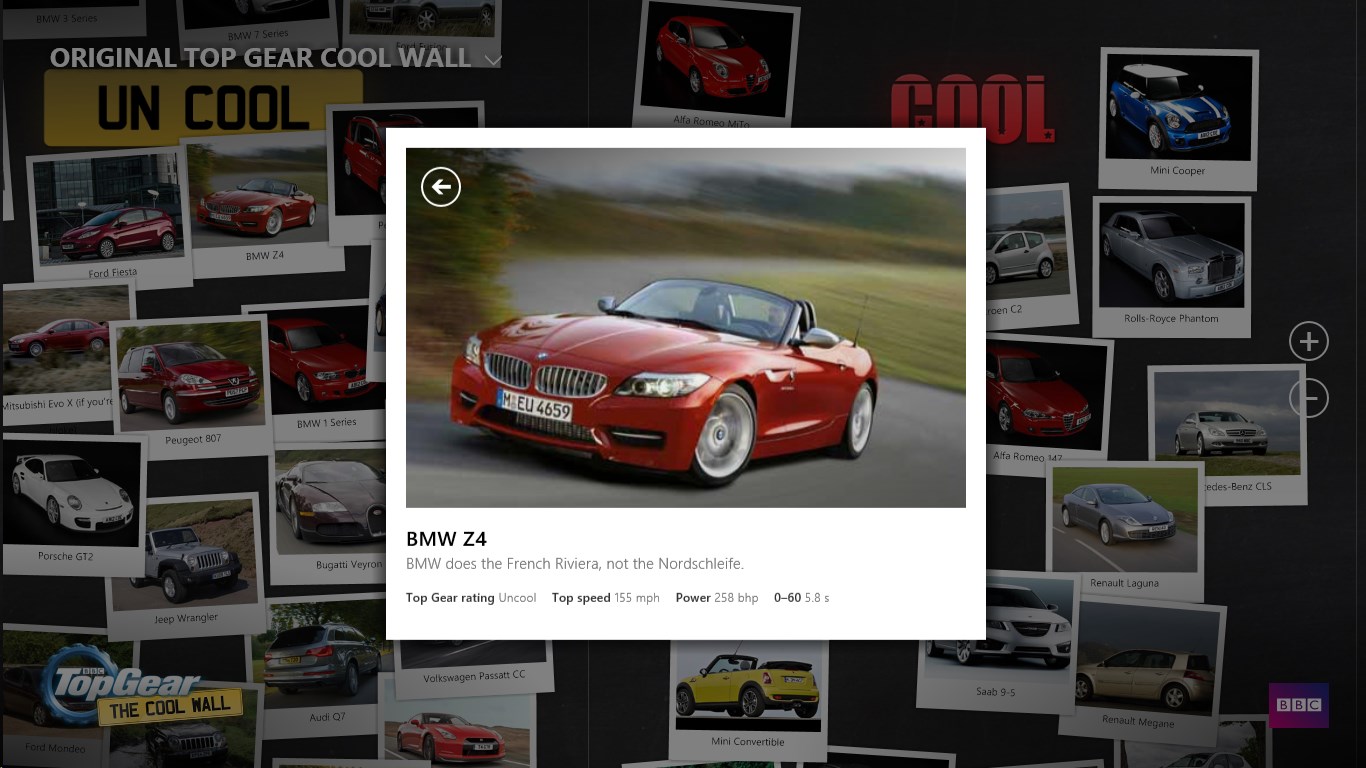1366x768 pixels.
Task: Open the Audi Q7 card
Action: (x=324, y=668)
